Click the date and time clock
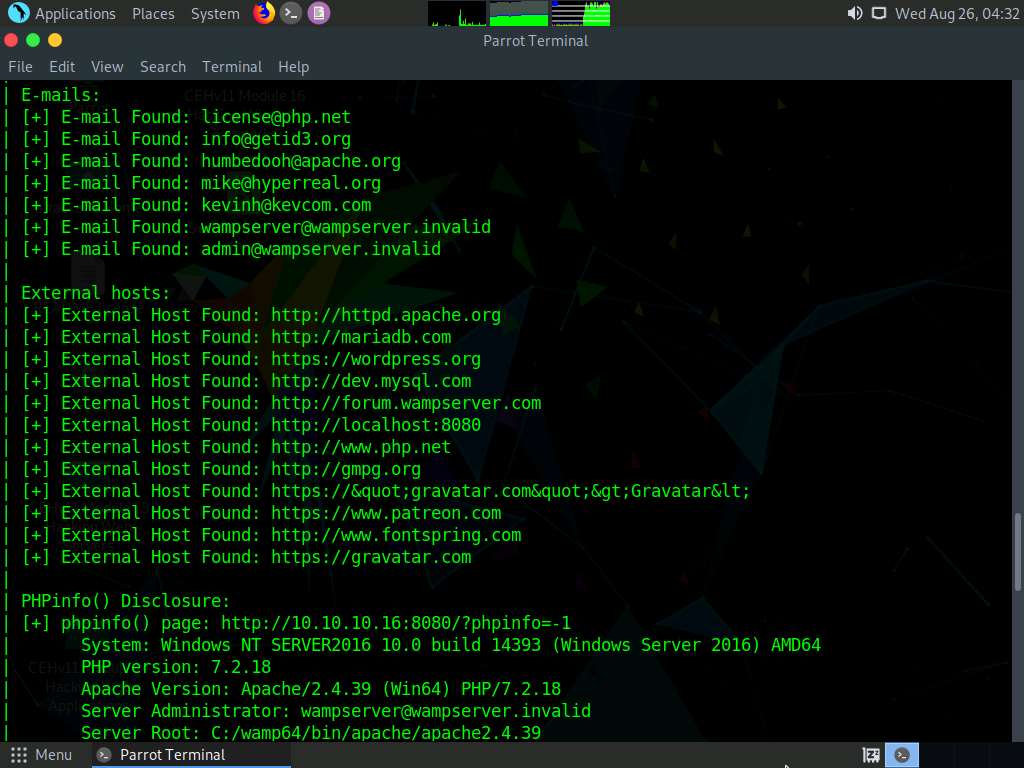 click(957, 14)
